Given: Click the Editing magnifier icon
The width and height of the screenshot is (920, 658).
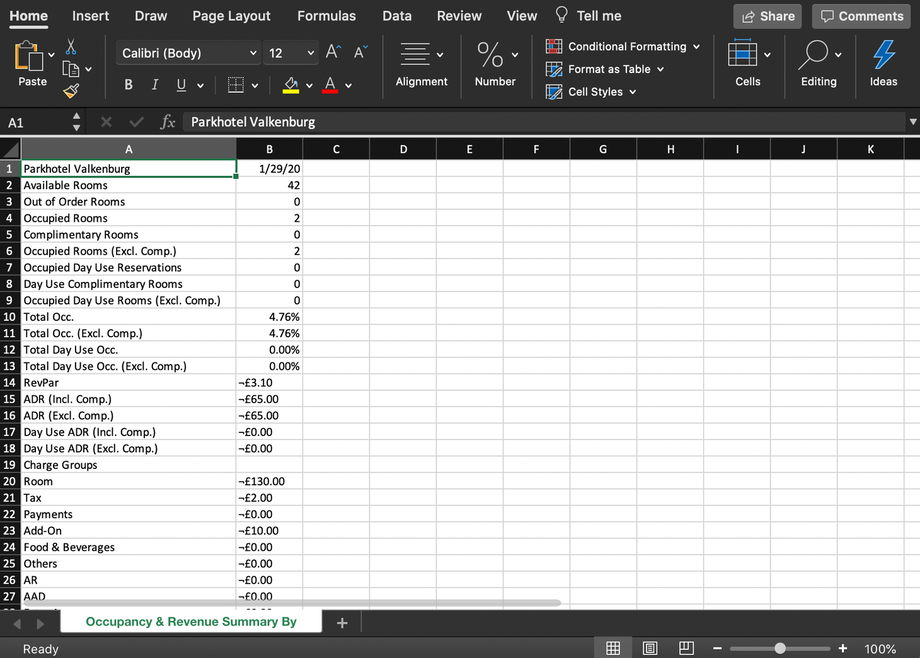Looking at the screenshot, I should click(x=813, y=54).
